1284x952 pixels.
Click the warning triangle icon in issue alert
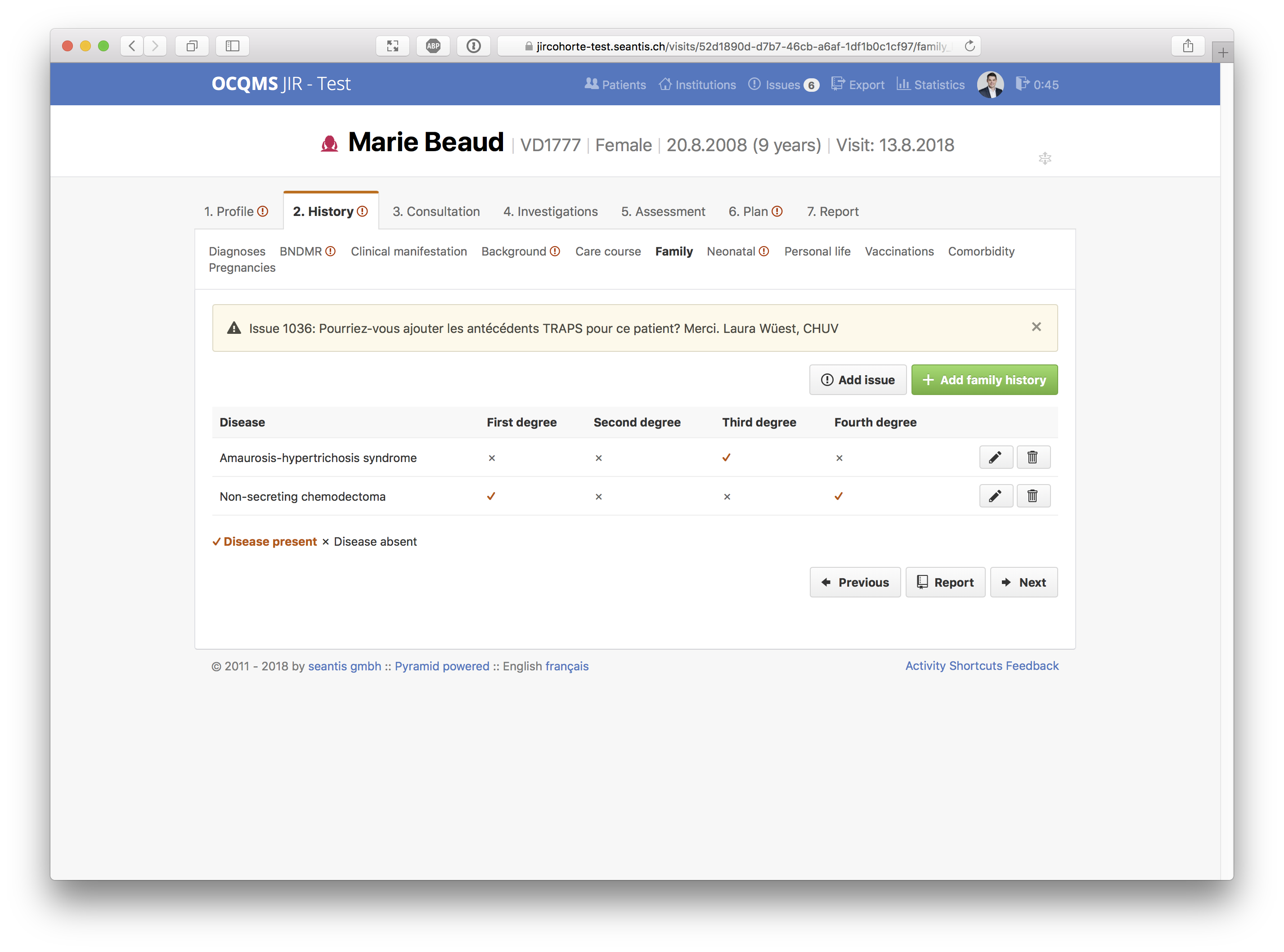(234, 327)
